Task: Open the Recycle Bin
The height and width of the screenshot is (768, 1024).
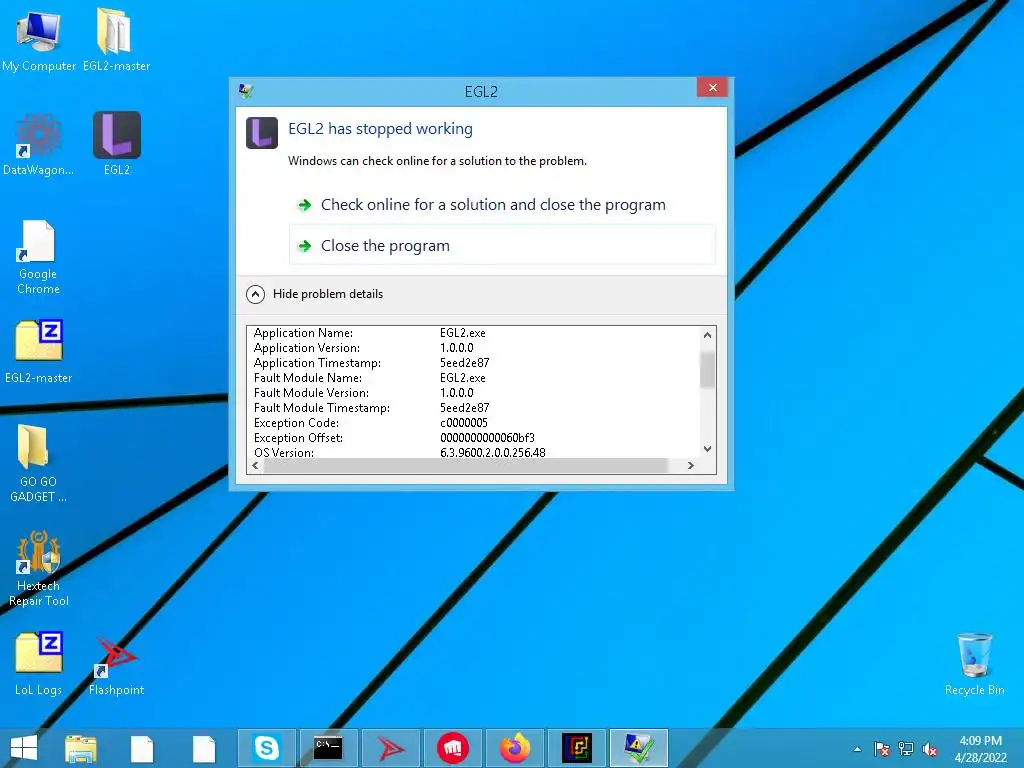Action: 974,664
